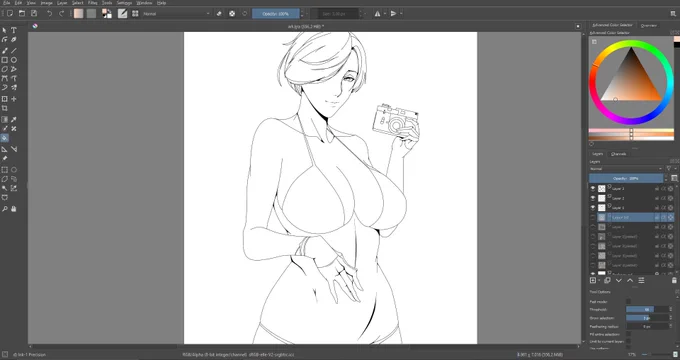Toggle eraser mode

(x=219, y=14)
